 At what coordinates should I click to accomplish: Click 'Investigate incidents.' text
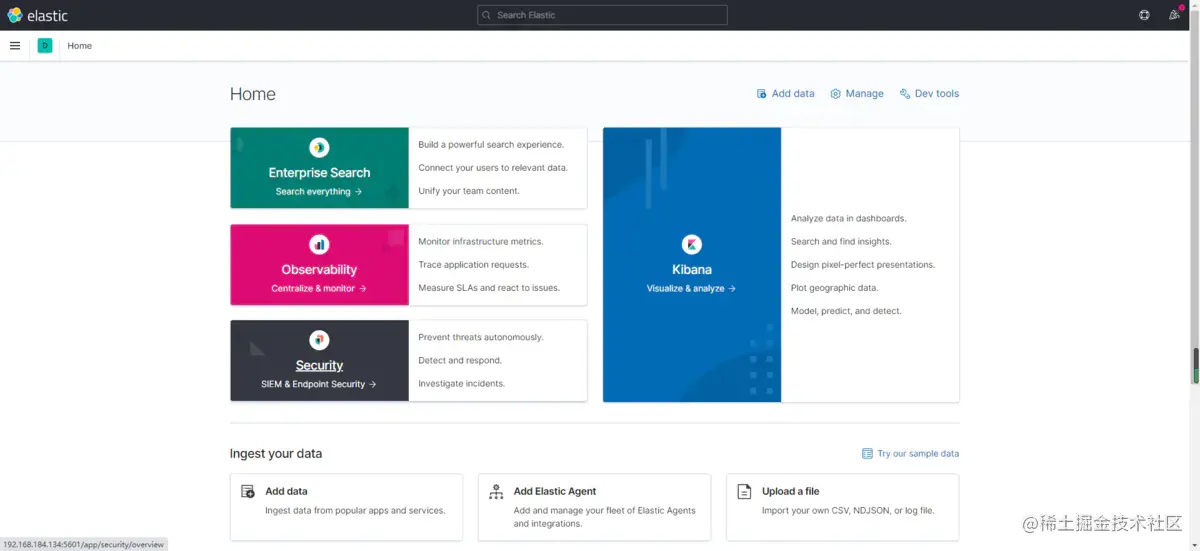[462, 384]
